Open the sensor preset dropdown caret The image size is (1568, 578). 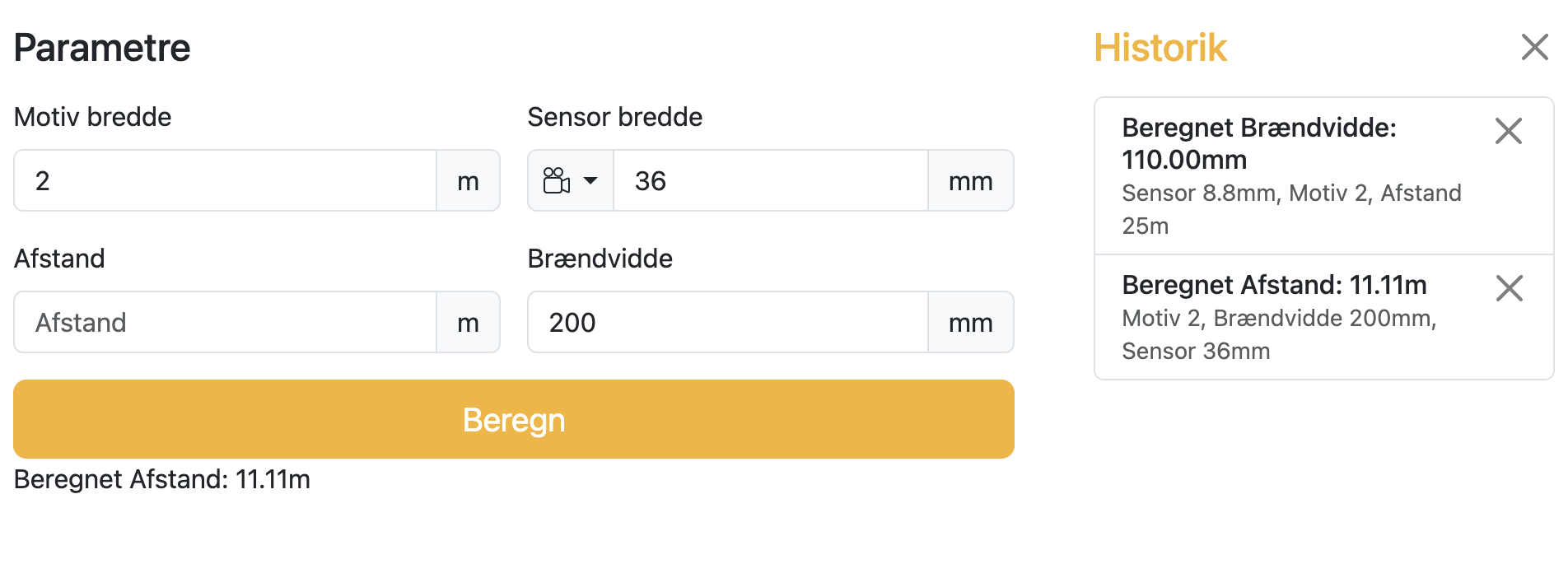point(590,180)
